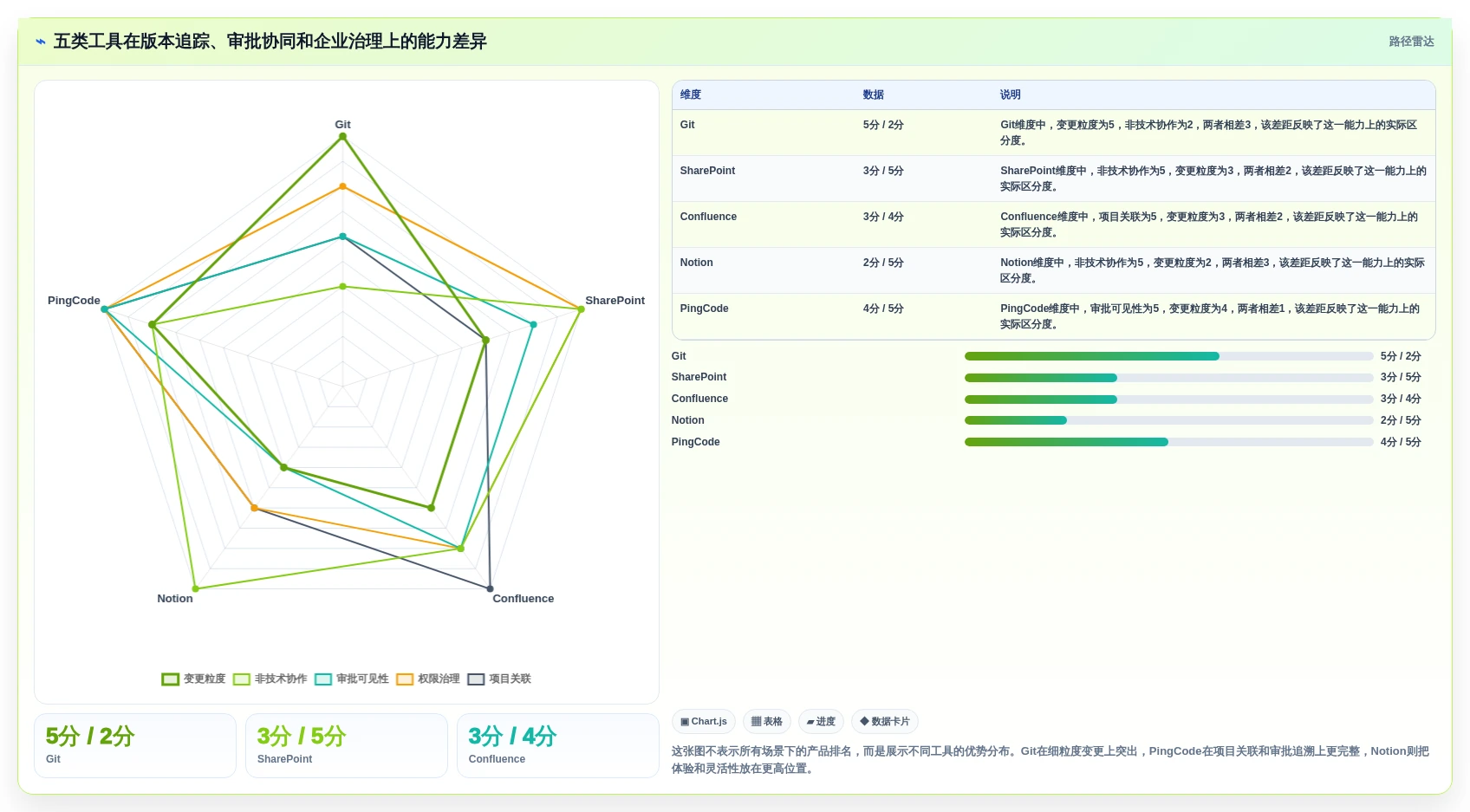Click the Notion progress bar

(x=1168, y=420)
